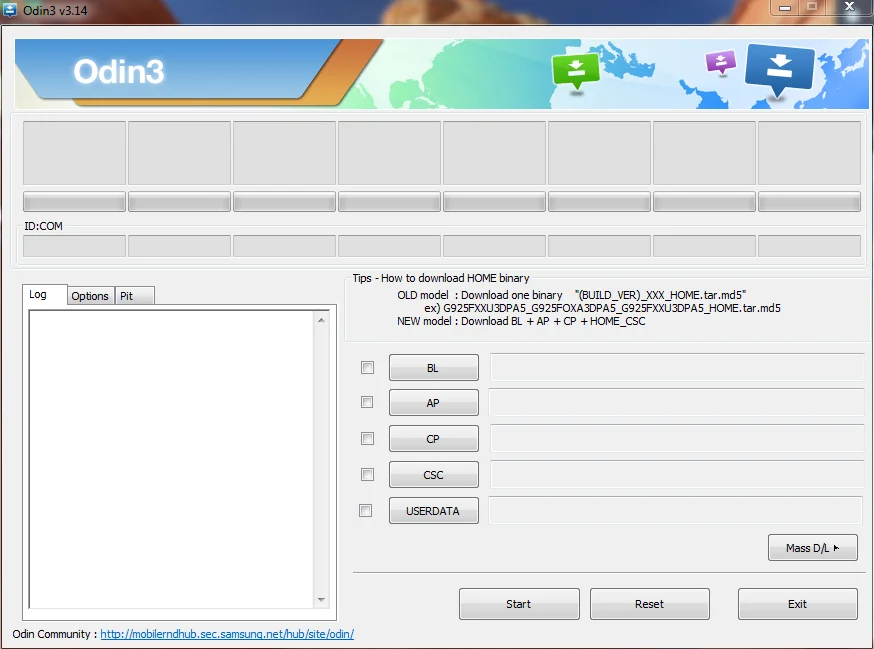Click the USERDATA file path field
This screenshot has width=874, height=649.
click(676, 510)
